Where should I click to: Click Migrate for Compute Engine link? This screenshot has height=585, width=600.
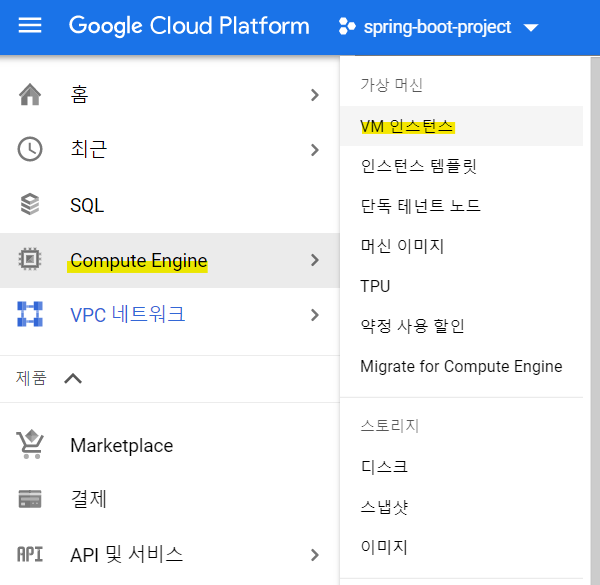point(461,366)
